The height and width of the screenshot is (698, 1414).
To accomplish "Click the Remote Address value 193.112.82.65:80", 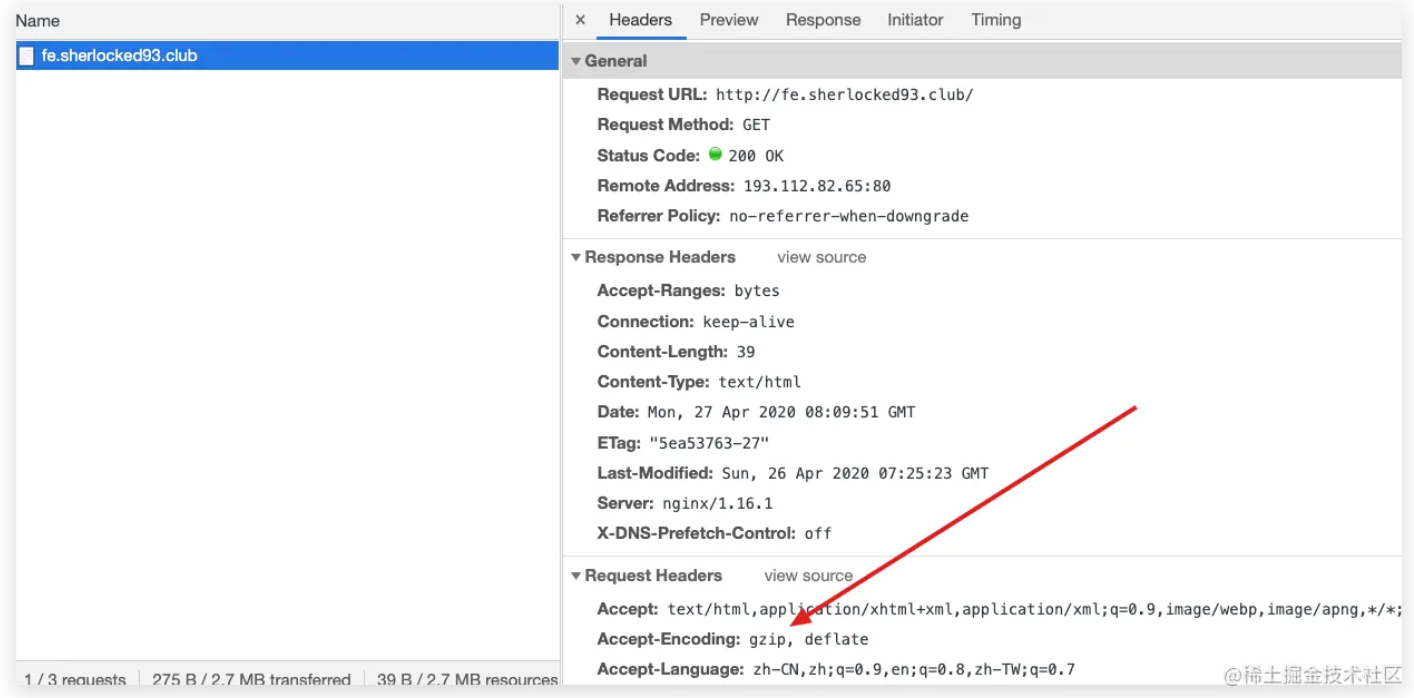I will pos(816,186).
